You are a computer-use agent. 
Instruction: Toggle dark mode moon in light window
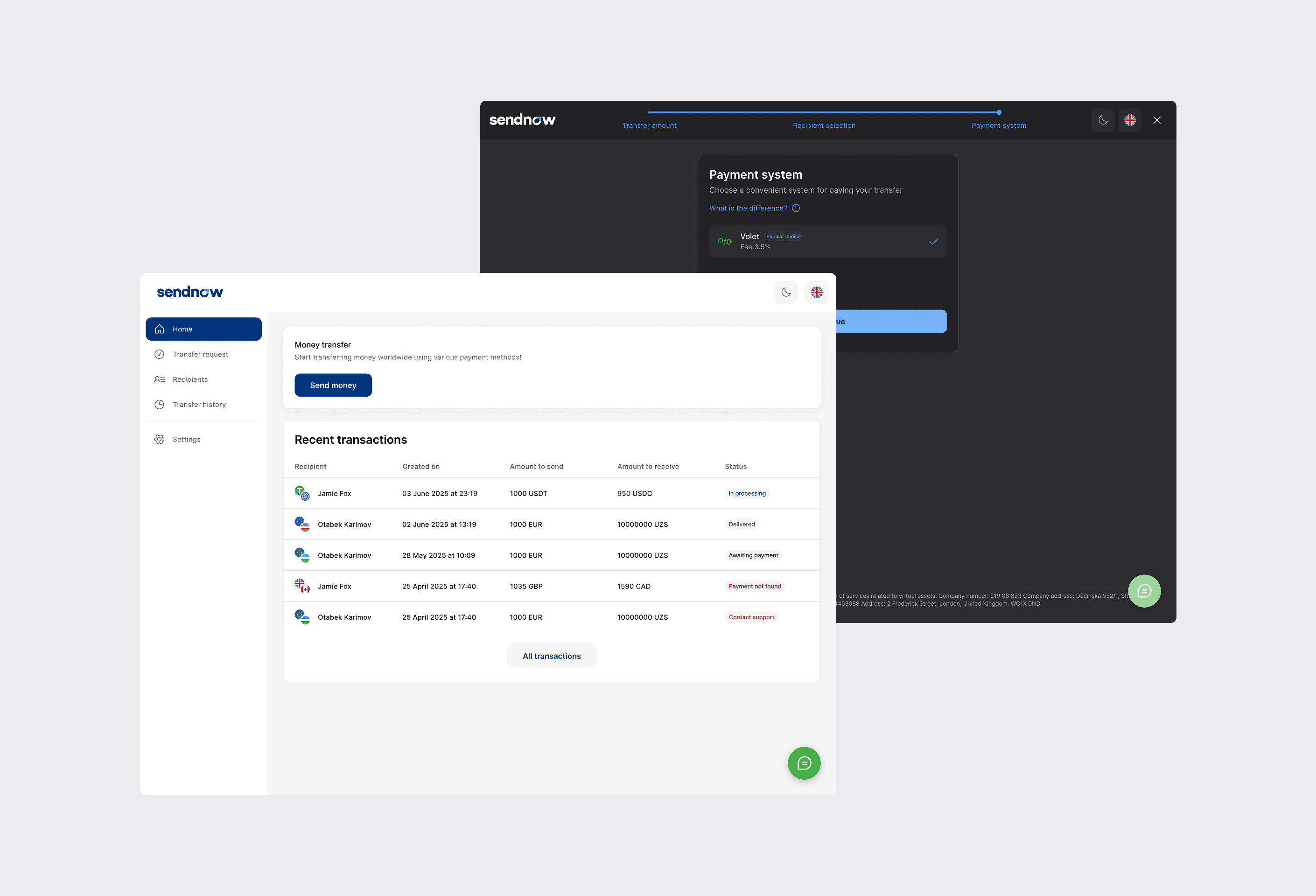pos(785,292)
